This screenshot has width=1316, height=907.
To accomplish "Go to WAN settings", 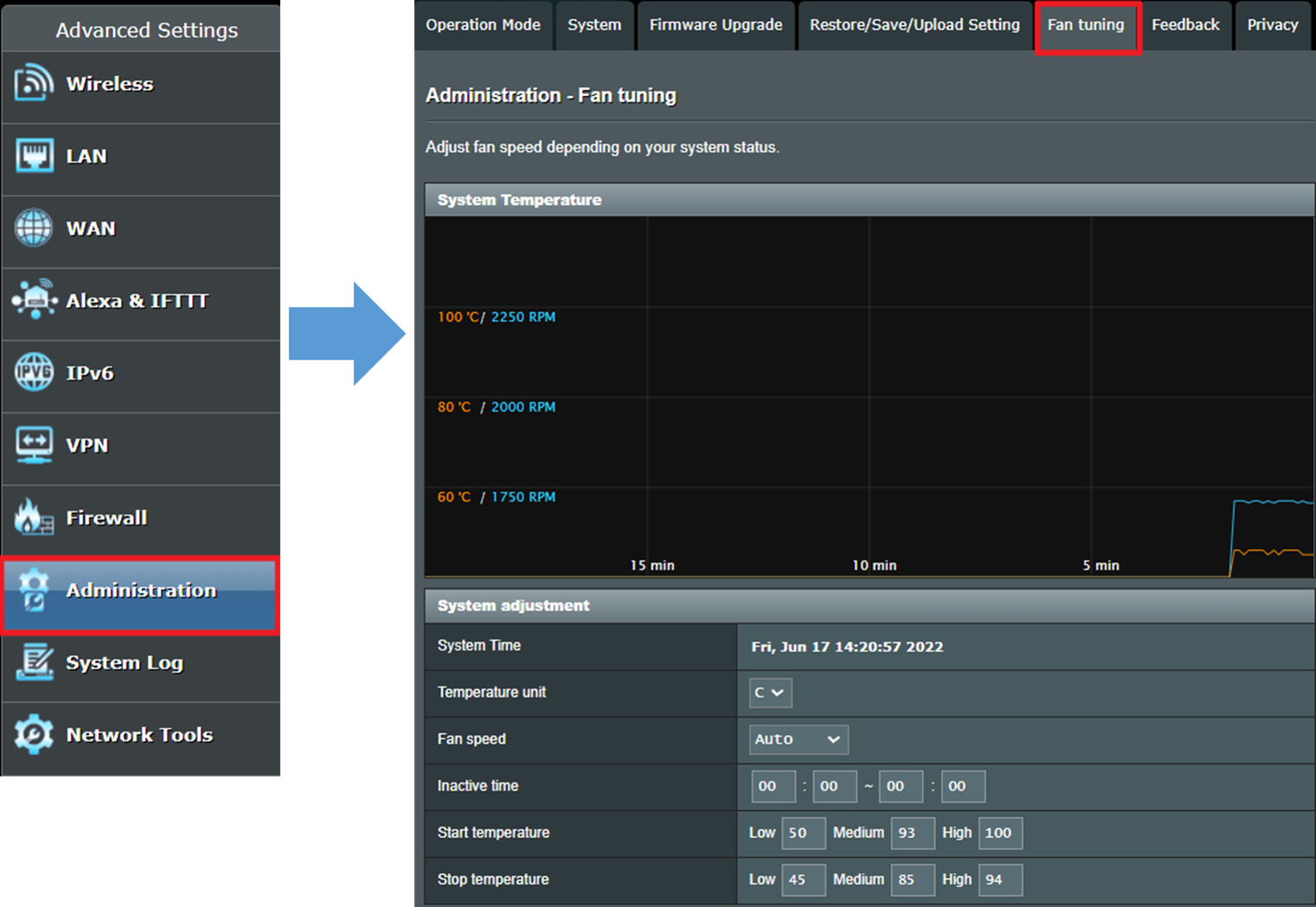I will [141, 232].
